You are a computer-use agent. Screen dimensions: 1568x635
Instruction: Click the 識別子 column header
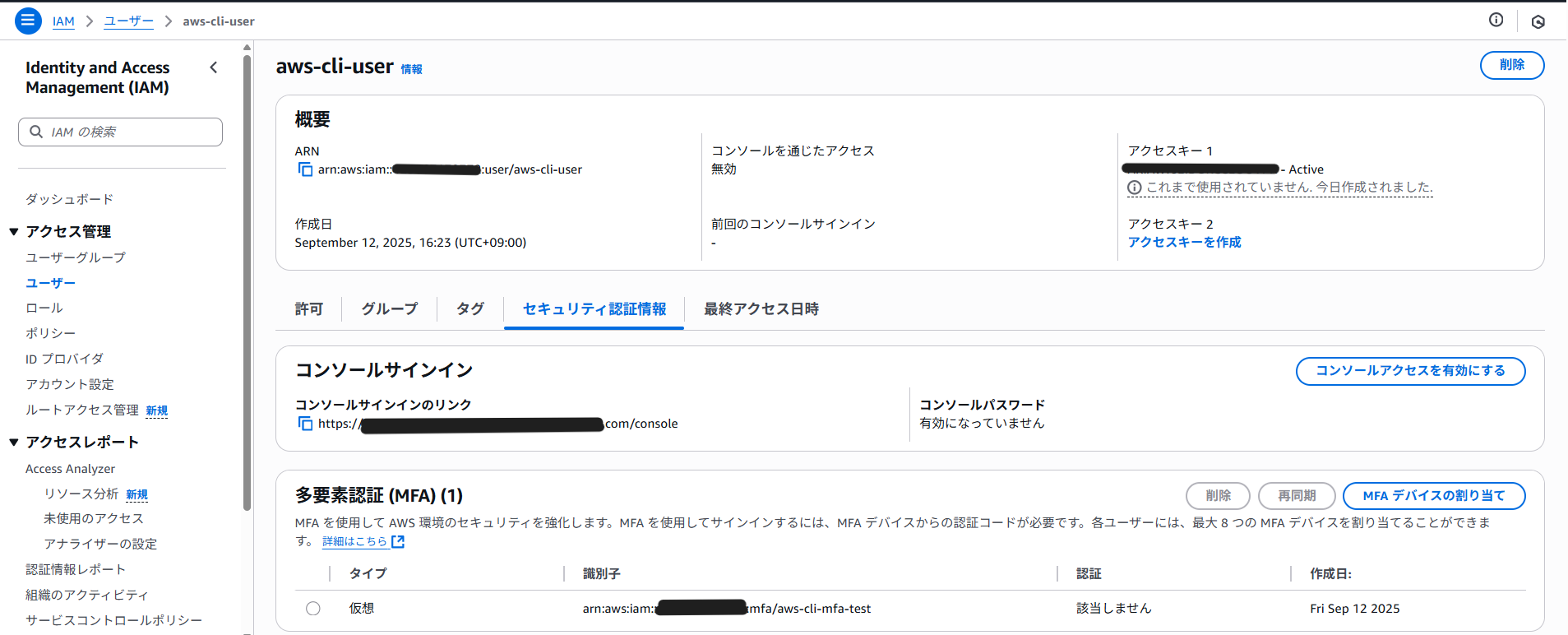[602, 573]
